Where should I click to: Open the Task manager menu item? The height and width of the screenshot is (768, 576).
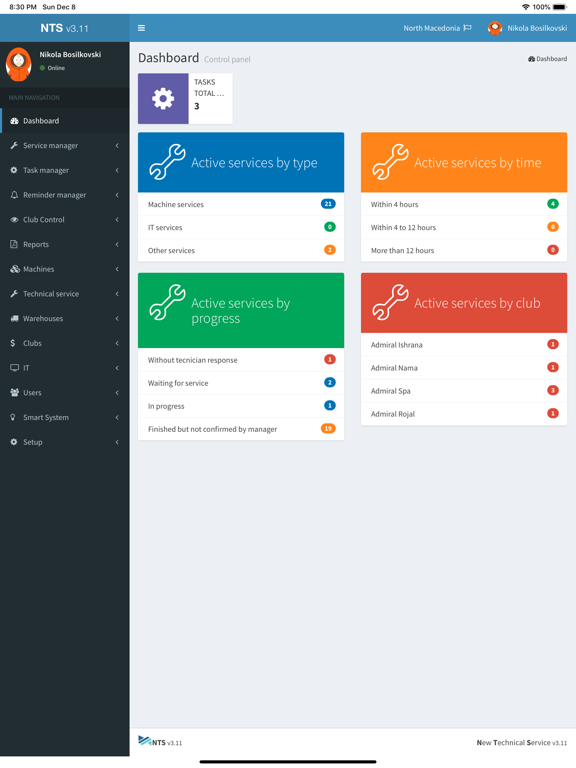click(65, 170)
